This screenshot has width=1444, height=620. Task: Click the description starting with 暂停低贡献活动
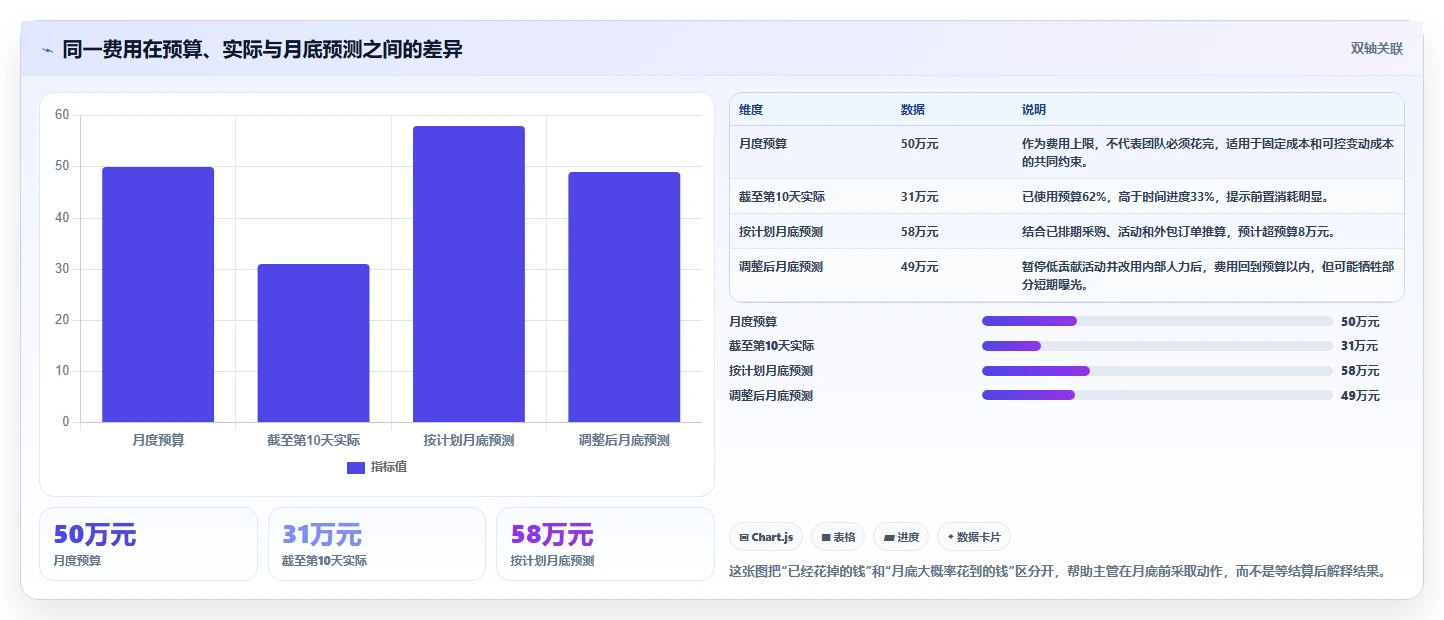[x=1208, y=276]
